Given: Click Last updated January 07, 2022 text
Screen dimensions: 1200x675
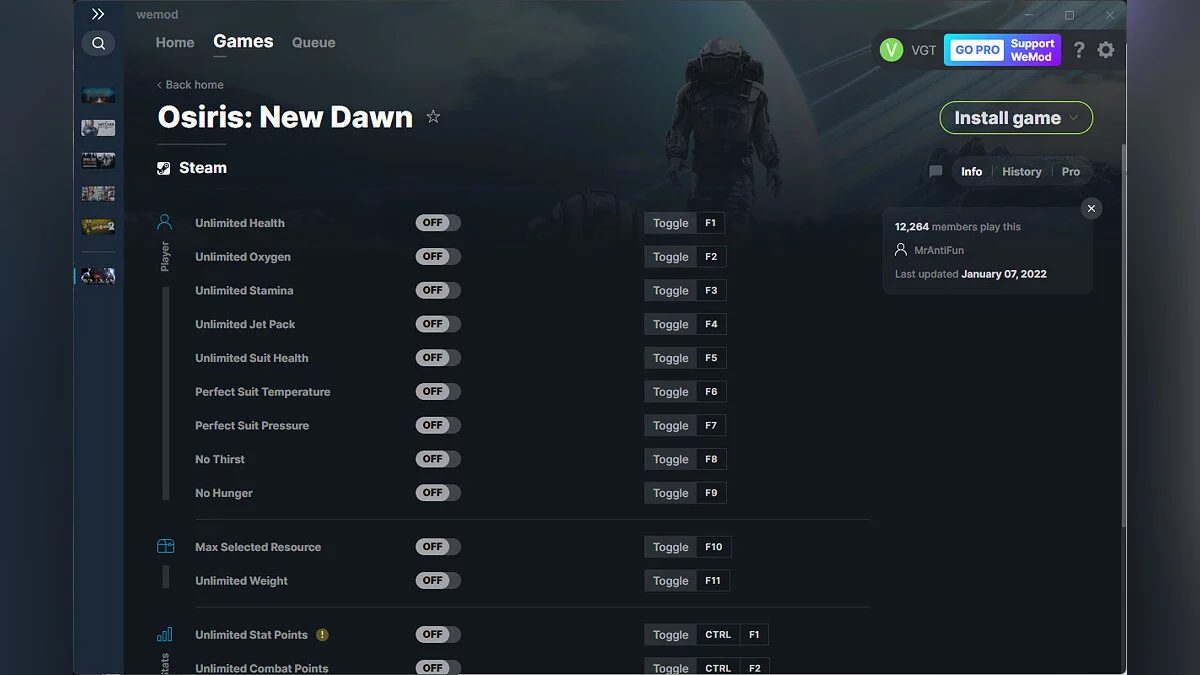Looking at the screenshot, I should tap(971, 274).
